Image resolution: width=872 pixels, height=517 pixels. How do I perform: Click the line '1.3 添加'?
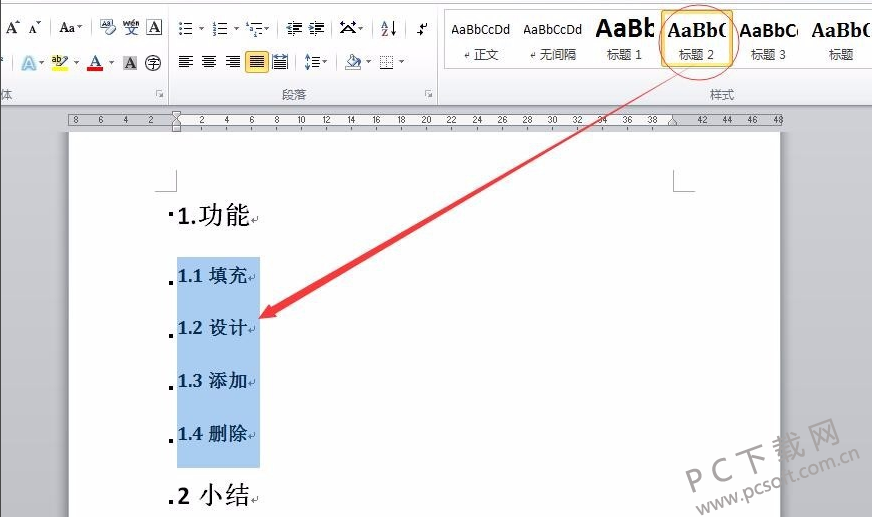212,381
